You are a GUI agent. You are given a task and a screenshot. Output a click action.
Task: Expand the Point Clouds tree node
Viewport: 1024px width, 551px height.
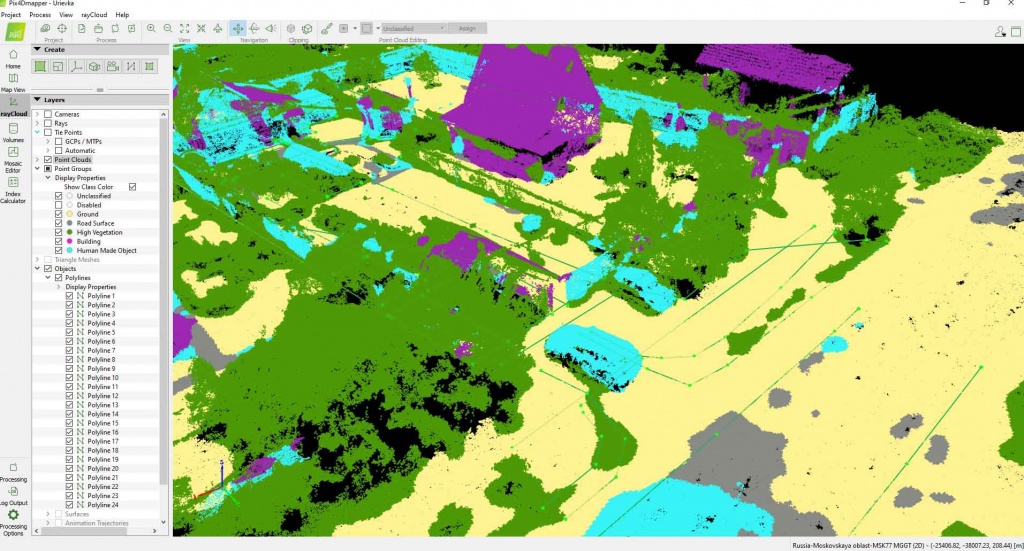tap(37, 160)
